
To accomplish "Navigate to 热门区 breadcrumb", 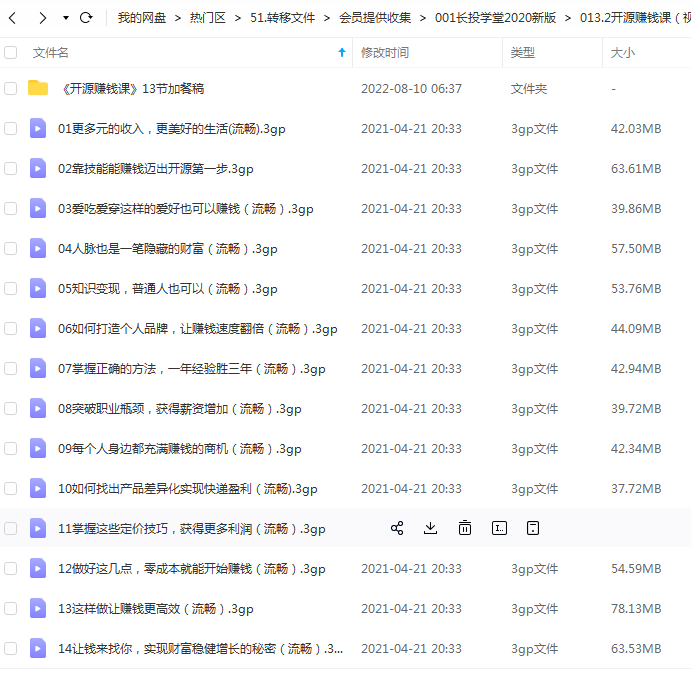I will pos(208,18).
